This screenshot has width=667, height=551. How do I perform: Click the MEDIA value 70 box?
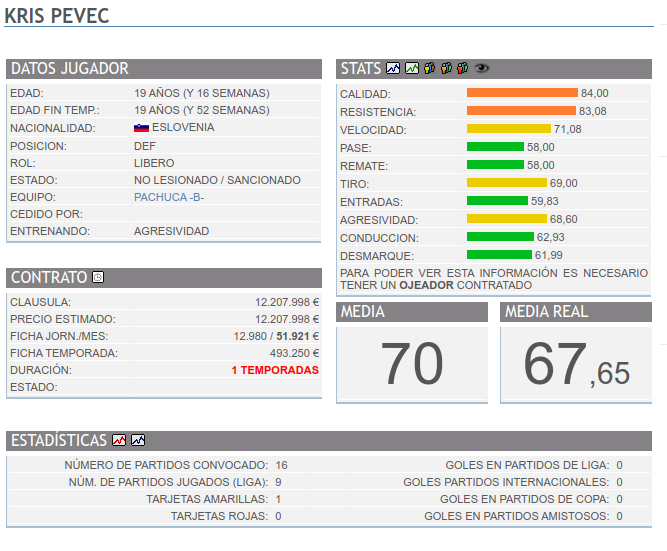pos(412,363)
